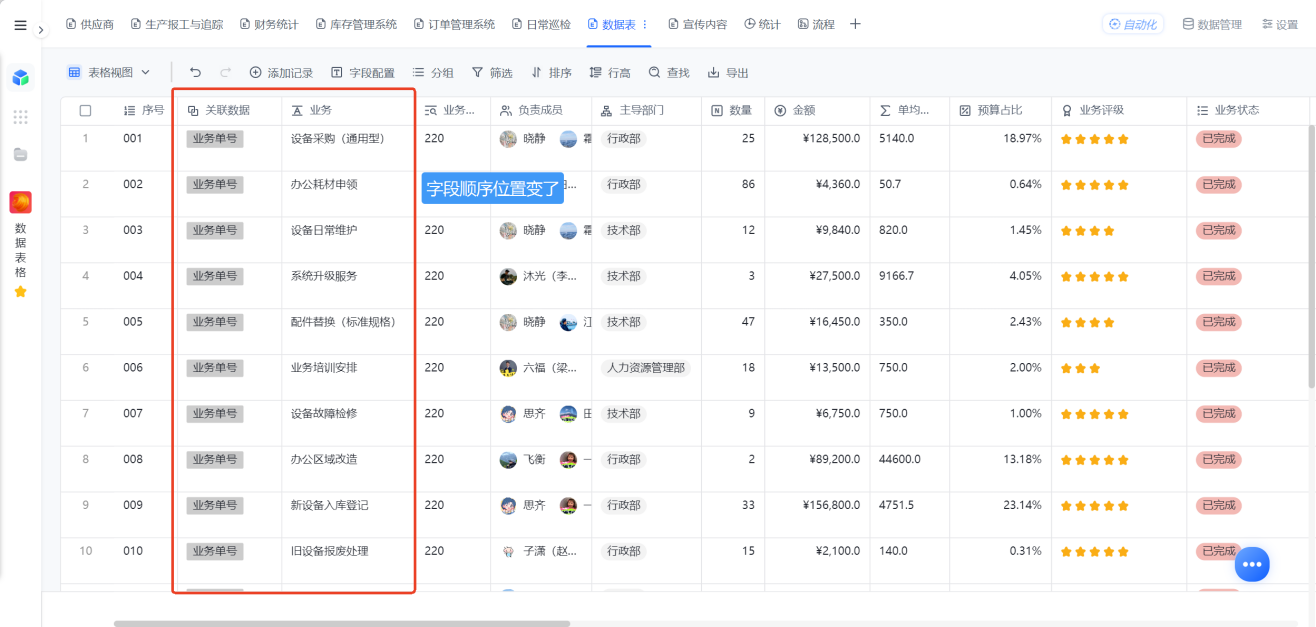Click the horizontal scrollbar at bottom

[341, 623]
